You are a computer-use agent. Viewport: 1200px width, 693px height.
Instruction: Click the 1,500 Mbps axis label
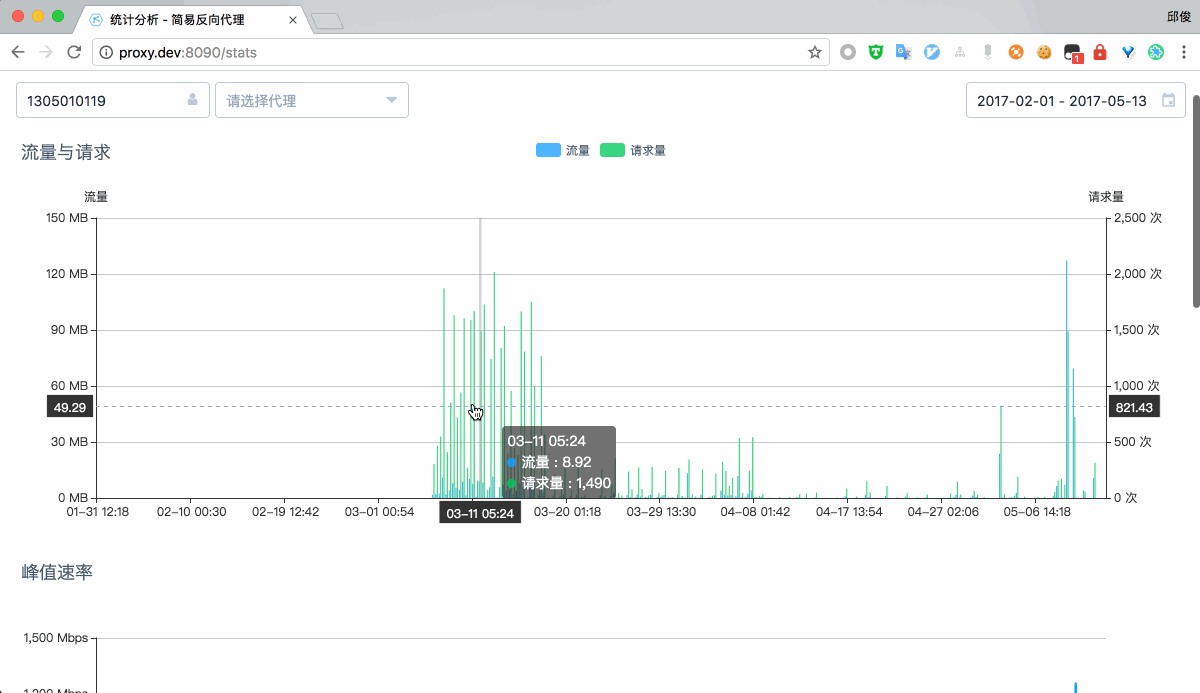point(55,638)
